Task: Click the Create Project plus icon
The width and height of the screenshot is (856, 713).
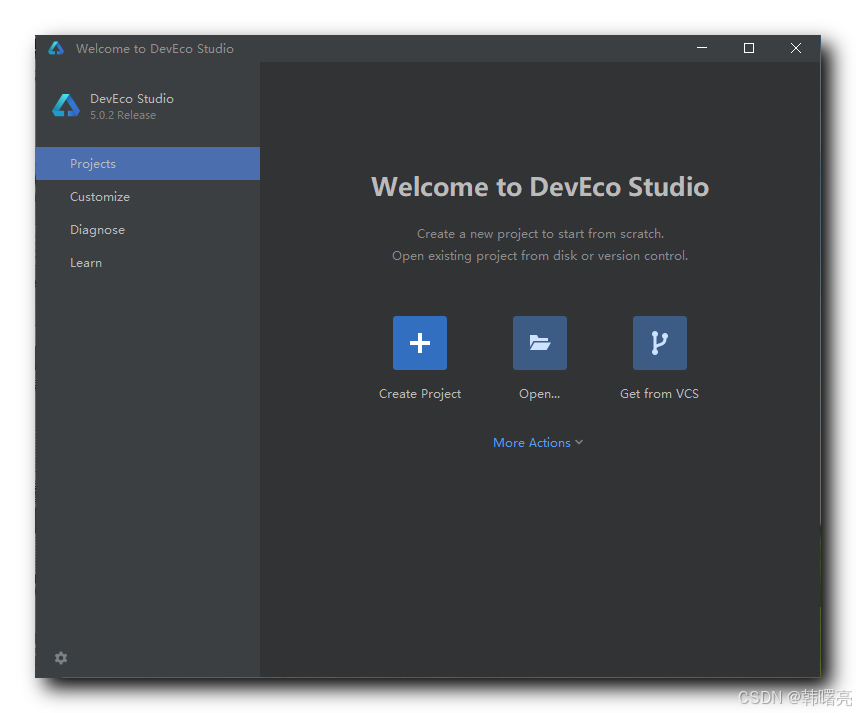Action: pyautogui.click(x=420, y=343)
